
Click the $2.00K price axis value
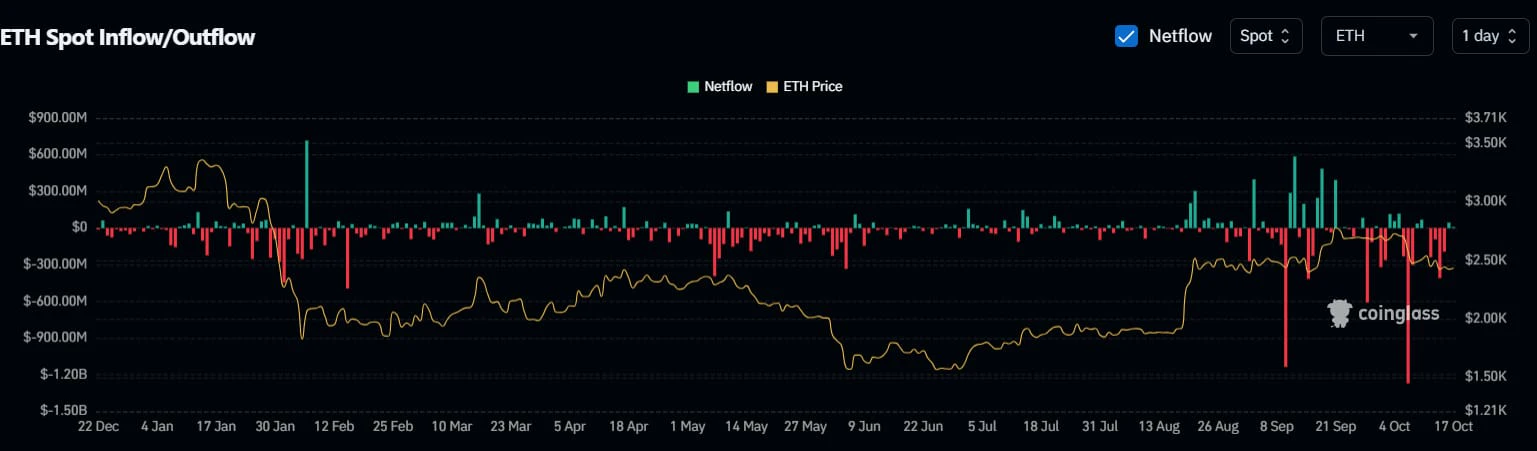[x=1484, y=318]
